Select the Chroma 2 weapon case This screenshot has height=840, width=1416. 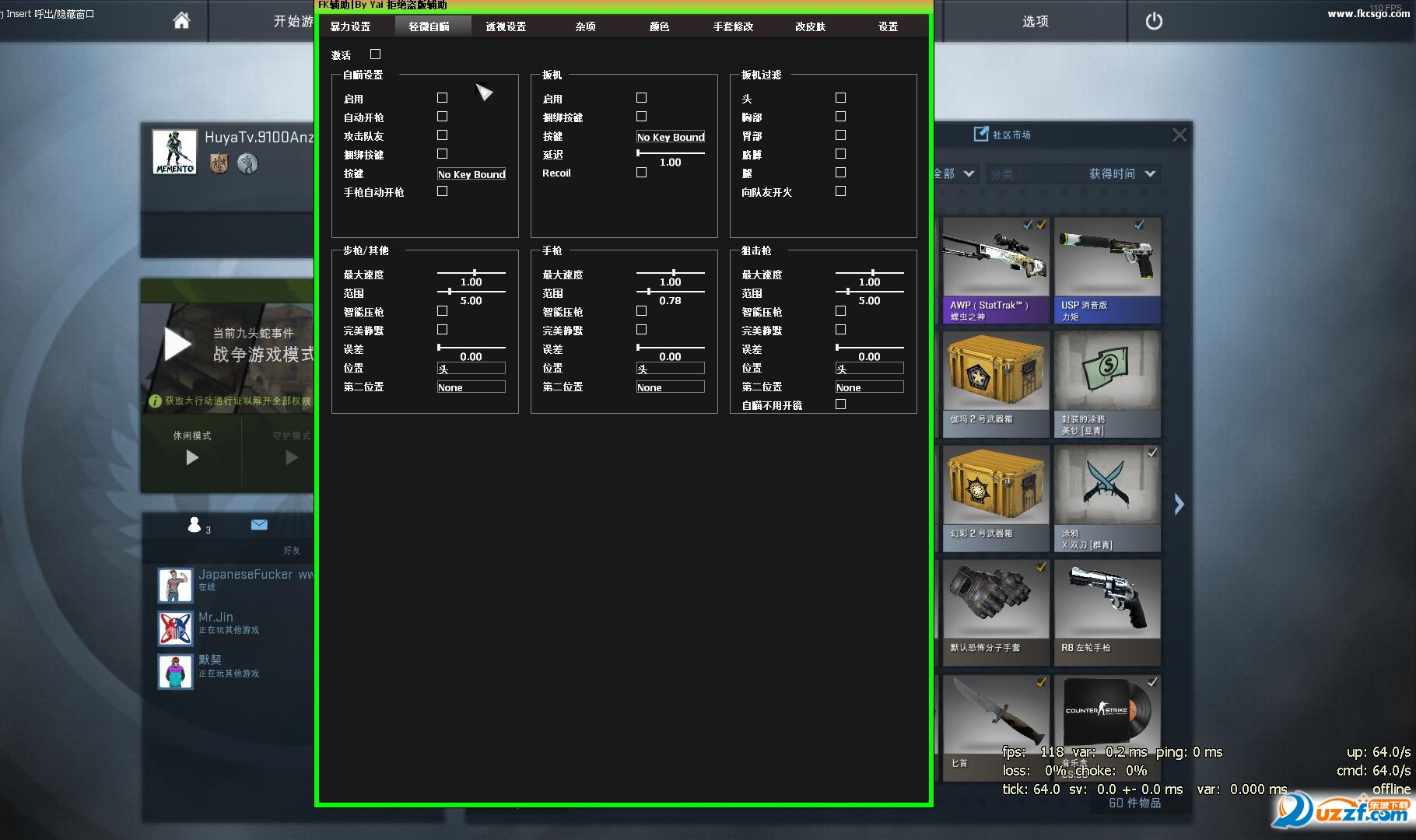(x=994, y=499)
